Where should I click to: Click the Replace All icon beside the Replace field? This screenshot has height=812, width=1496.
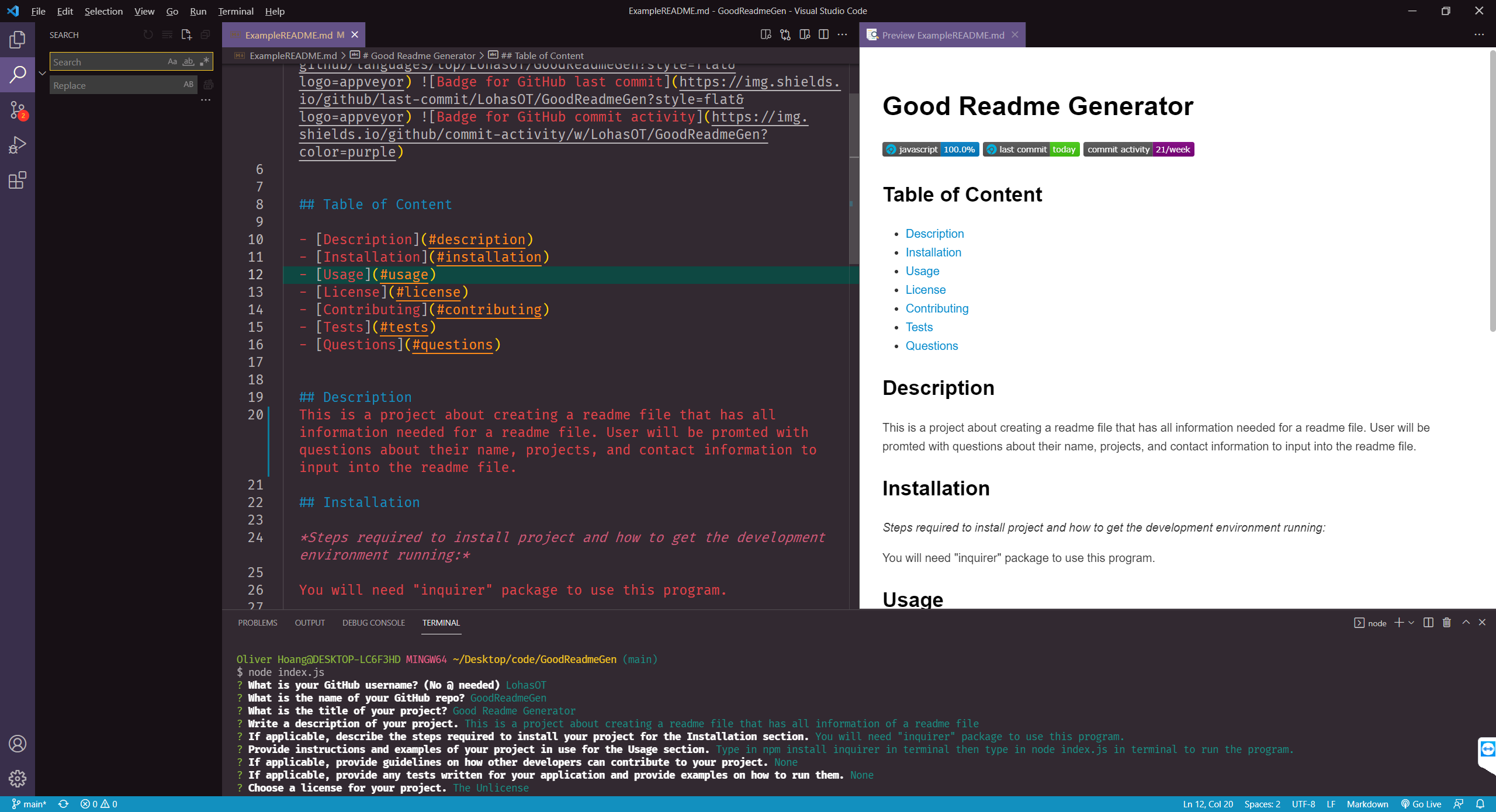[x=208, y=85]
